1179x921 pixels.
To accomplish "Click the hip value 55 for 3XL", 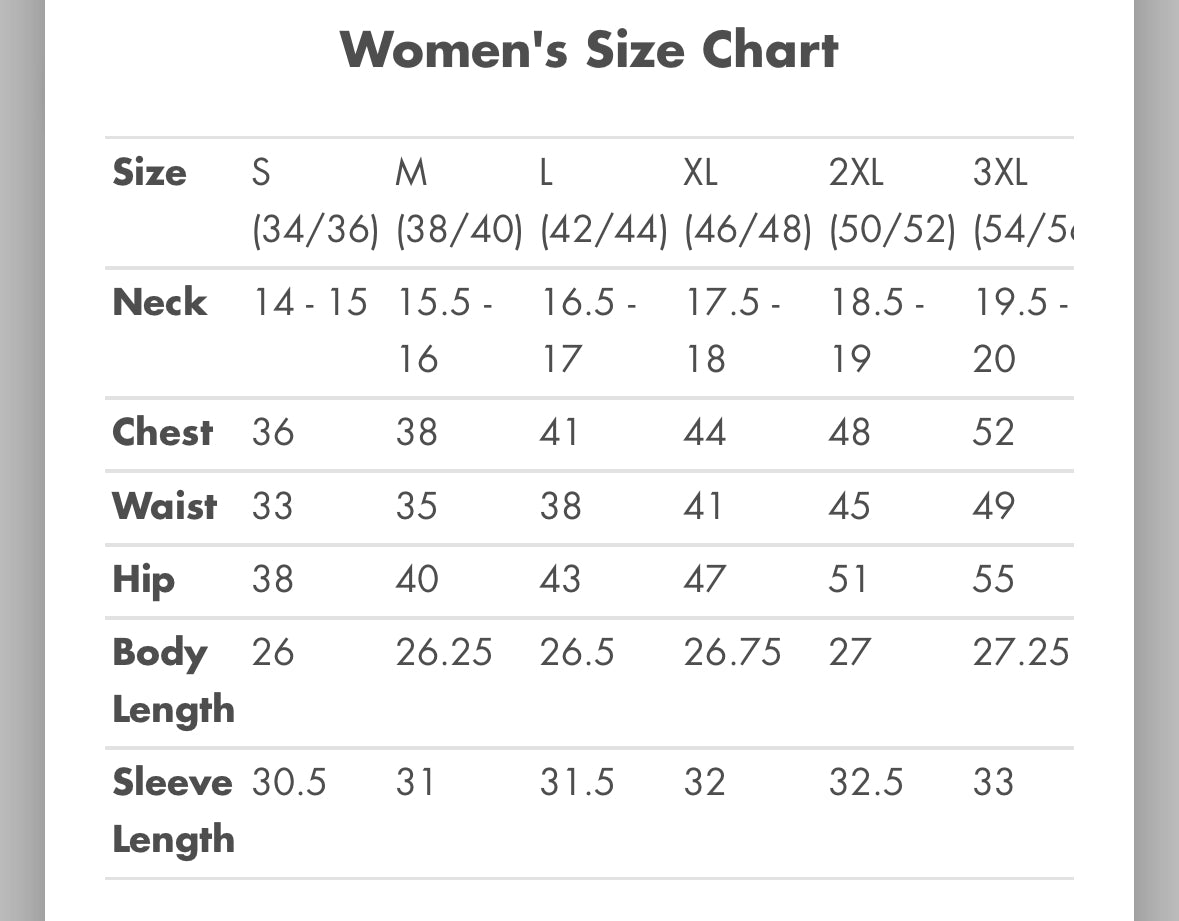I will click(993, 579).
